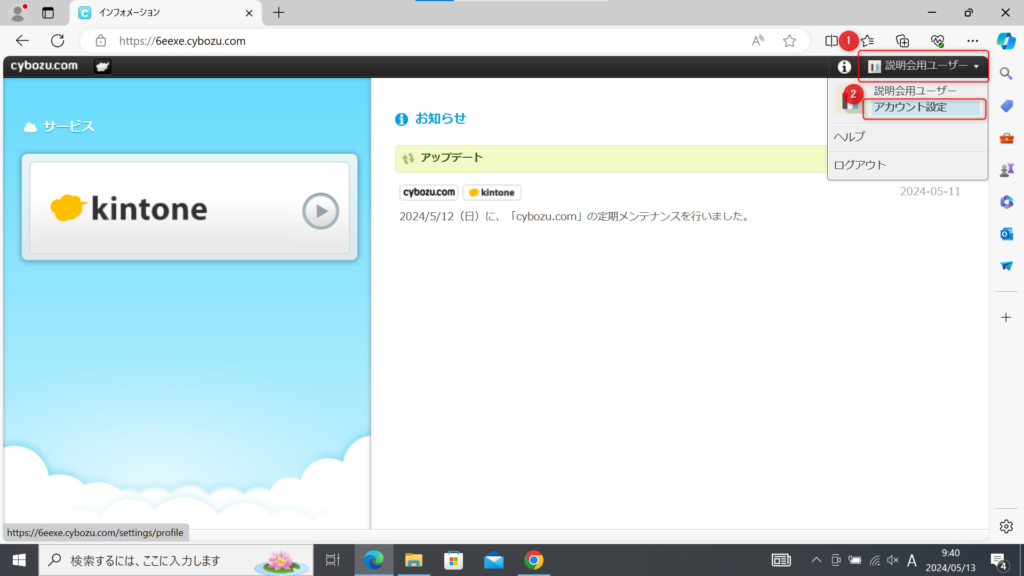1024x576 pixels.
Task: Click the cybozu.com logo in header
Action: [x=43, y=66]
